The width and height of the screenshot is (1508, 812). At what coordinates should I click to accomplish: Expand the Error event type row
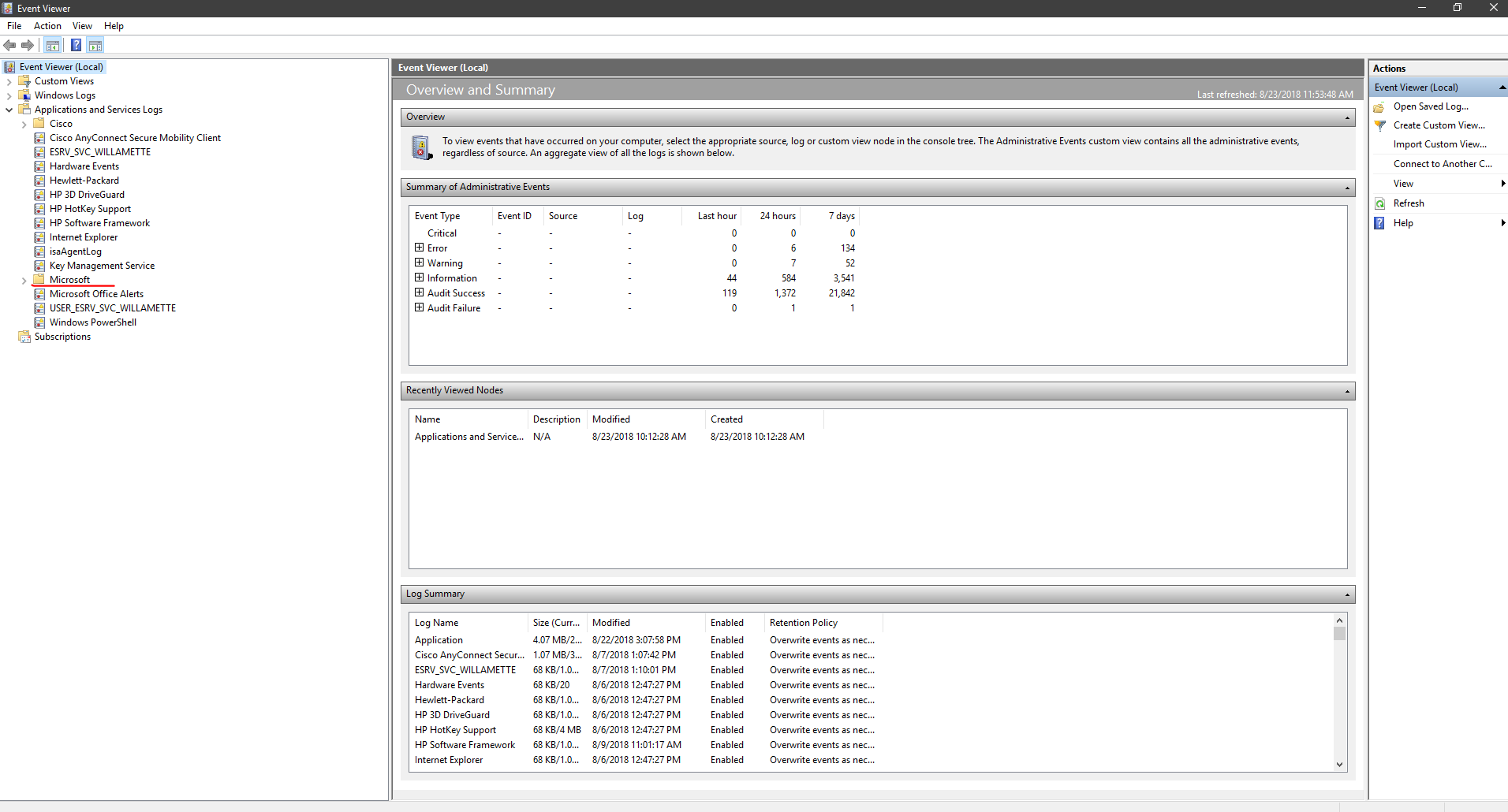point(420,248)
